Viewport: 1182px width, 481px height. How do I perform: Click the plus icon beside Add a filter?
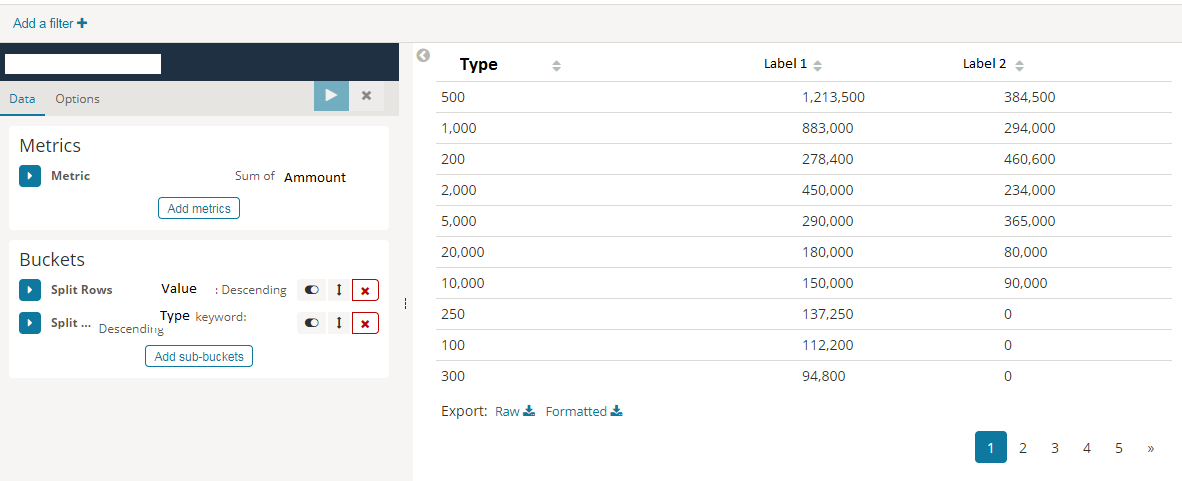tap(82, 23)
